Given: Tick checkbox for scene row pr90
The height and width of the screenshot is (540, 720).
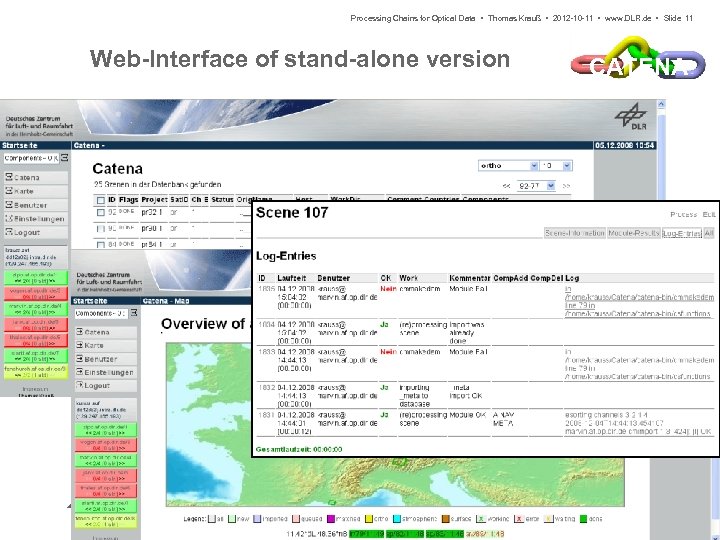Looking at the screenshot, I should 101,229.
